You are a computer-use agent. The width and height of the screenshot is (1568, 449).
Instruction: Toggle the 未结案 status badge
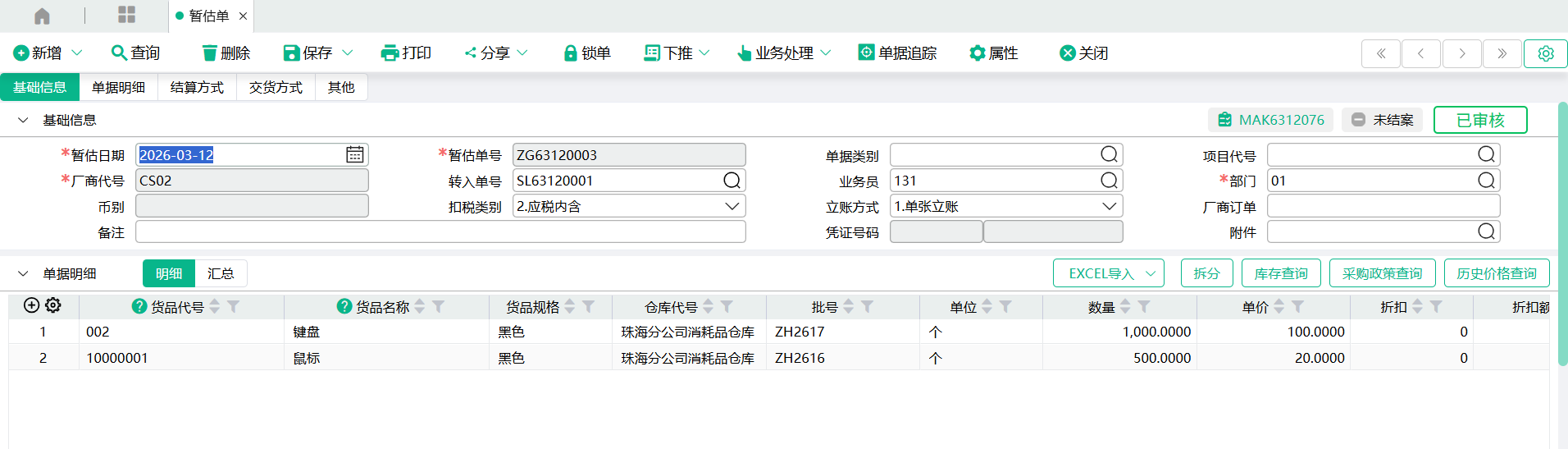click(x=1383, y=120)
